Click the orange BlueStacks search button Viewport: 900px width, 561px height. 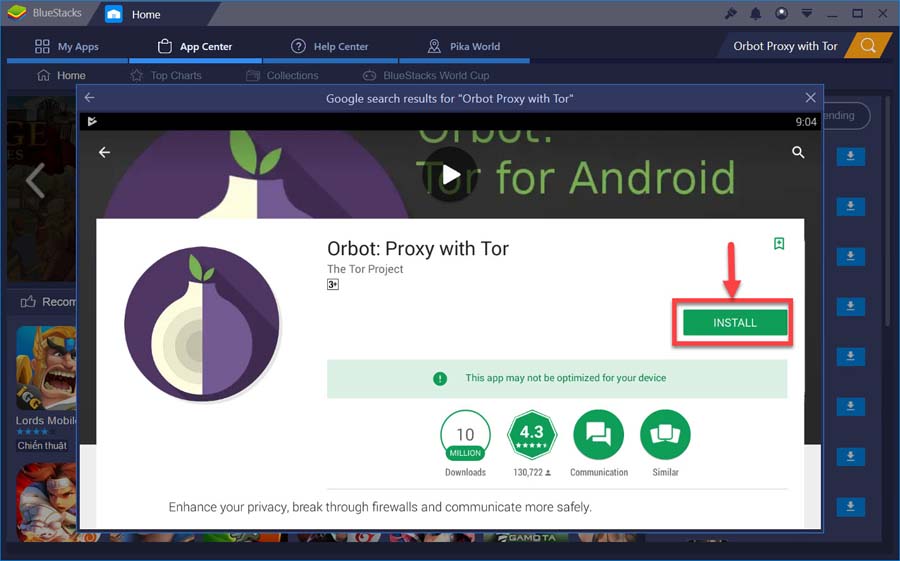coord(868,45)
